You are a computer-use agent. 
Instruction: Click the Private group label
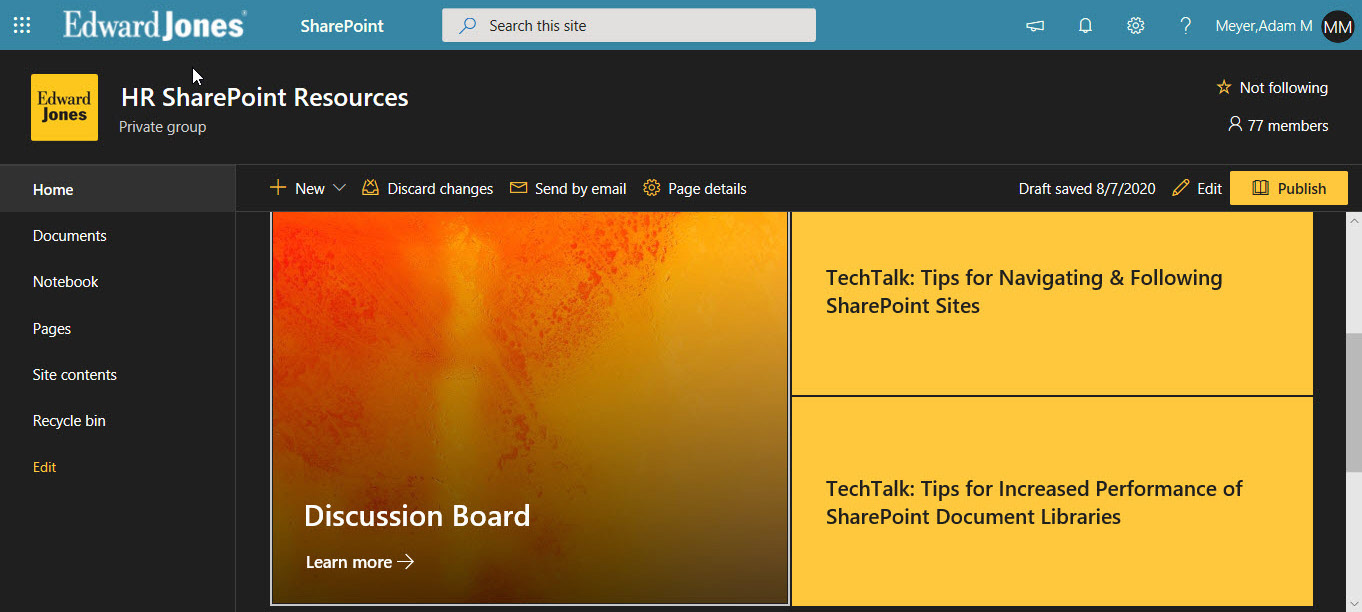pyautogui.click(x=163, y=127)
